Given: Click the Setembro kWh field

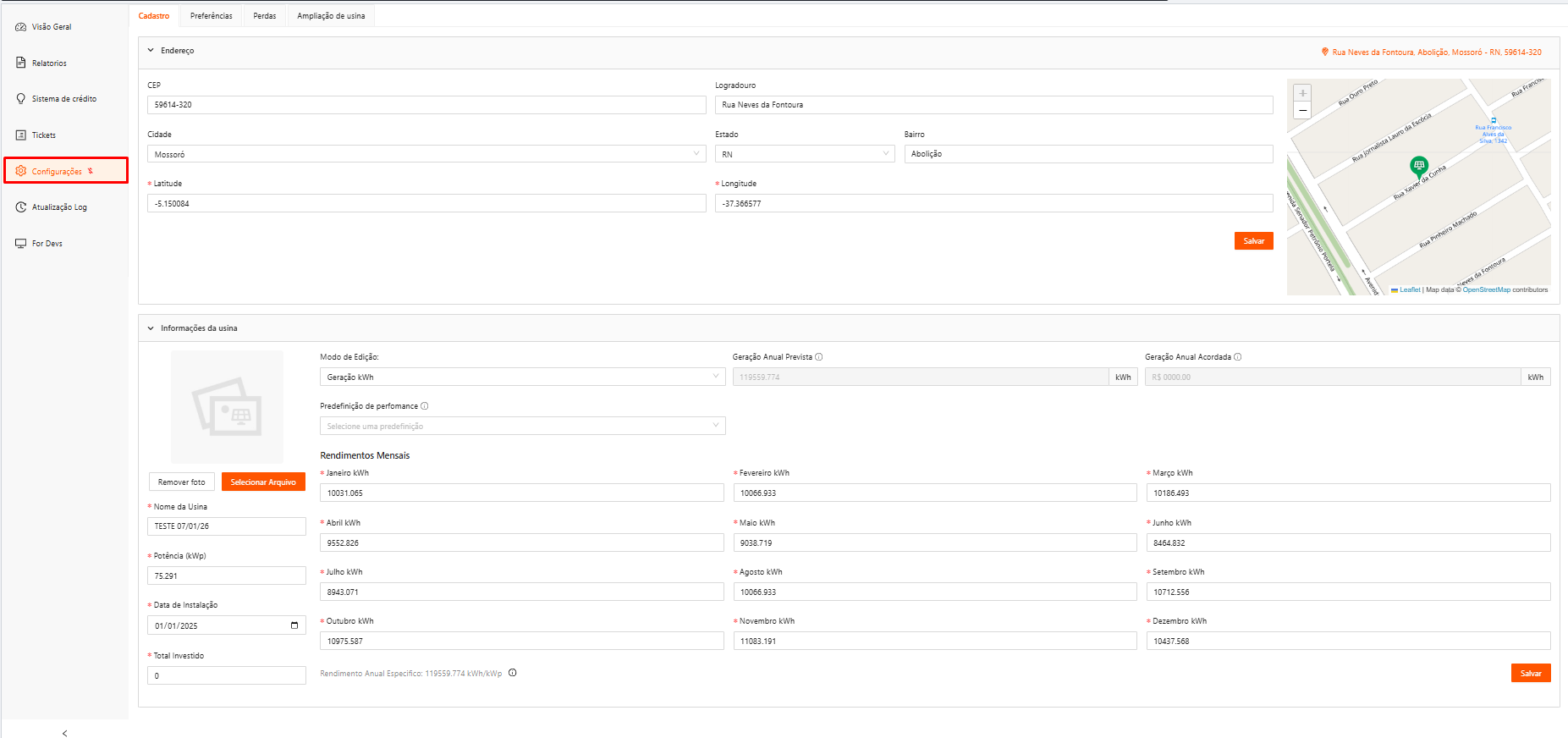Looking at the screenshot, I should [1349, 592].
